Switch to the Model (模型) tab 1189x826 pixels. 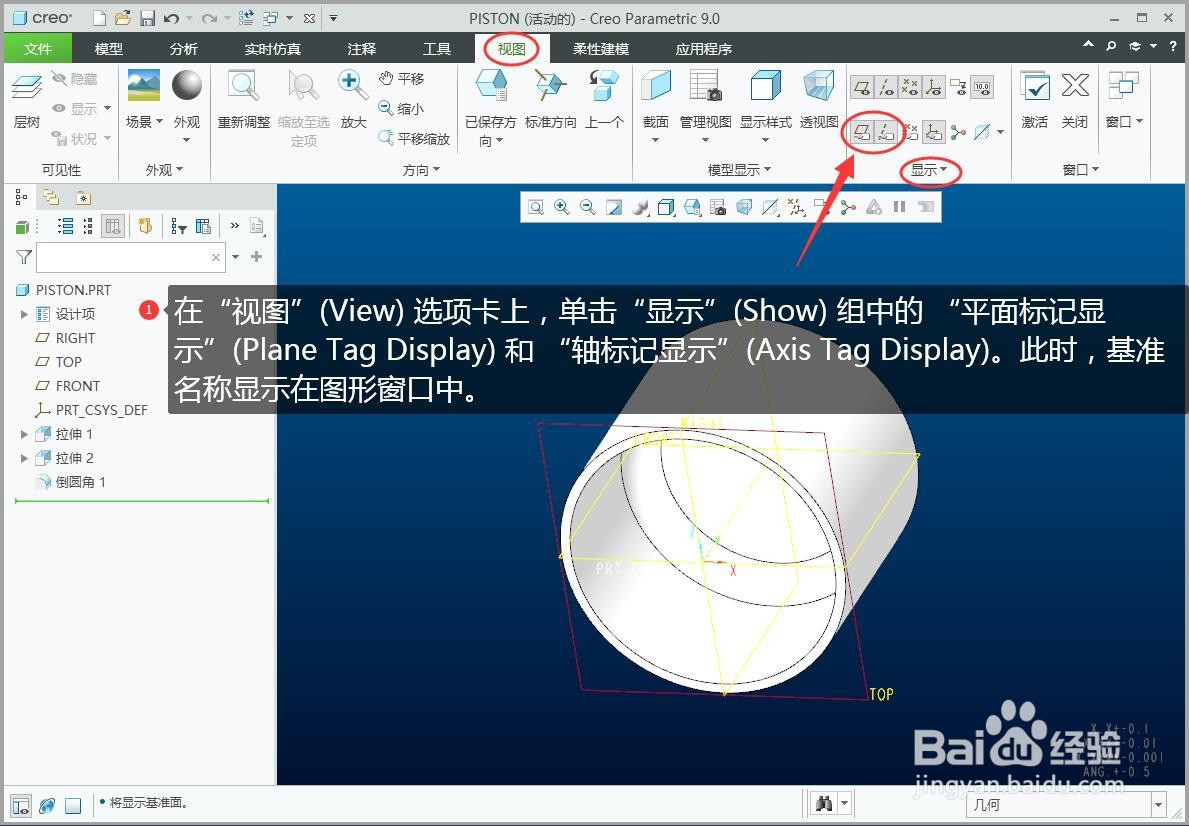108,49
